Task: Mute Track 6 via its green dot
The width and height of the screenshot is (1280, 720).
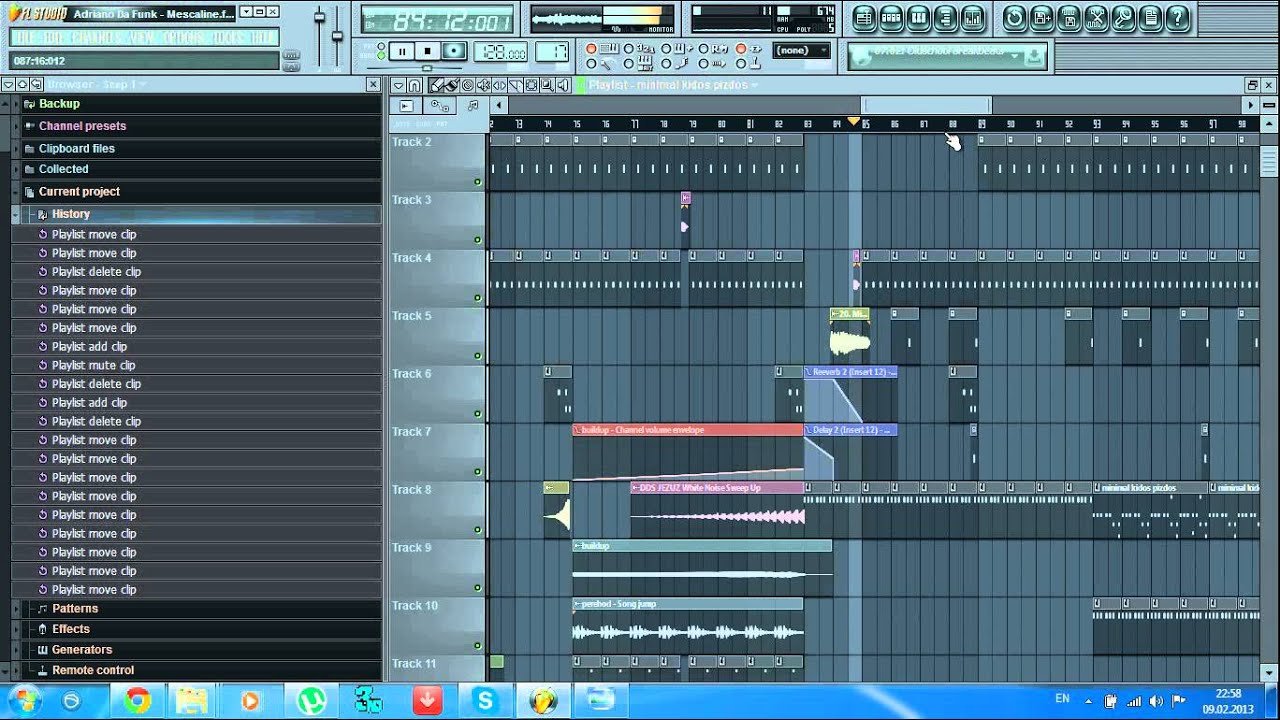Action: [x=477, y=414]
